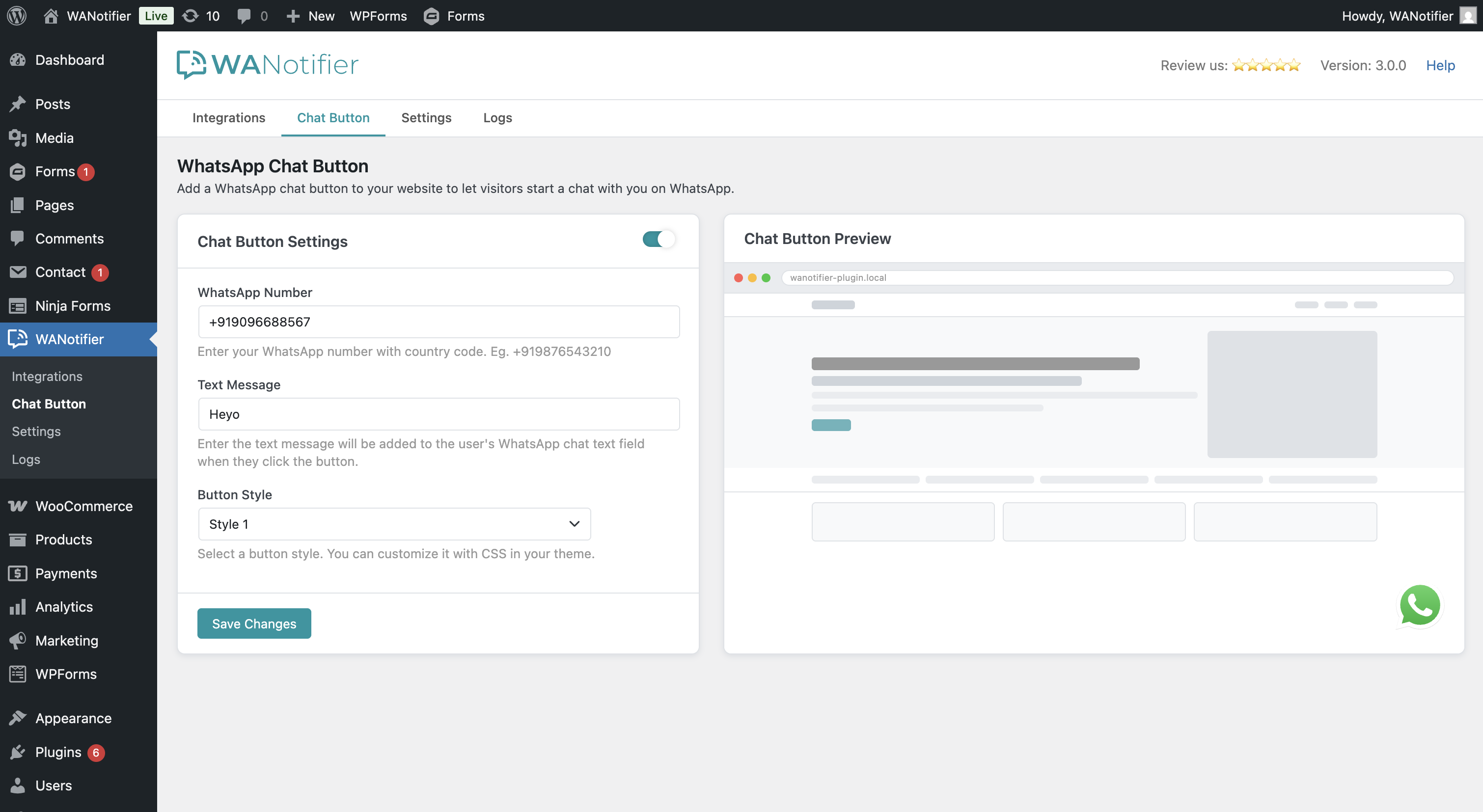Focus the Text Message input field
Image resolution: width=1483 pixels, height=812 pixels.
tap(439, 414)
